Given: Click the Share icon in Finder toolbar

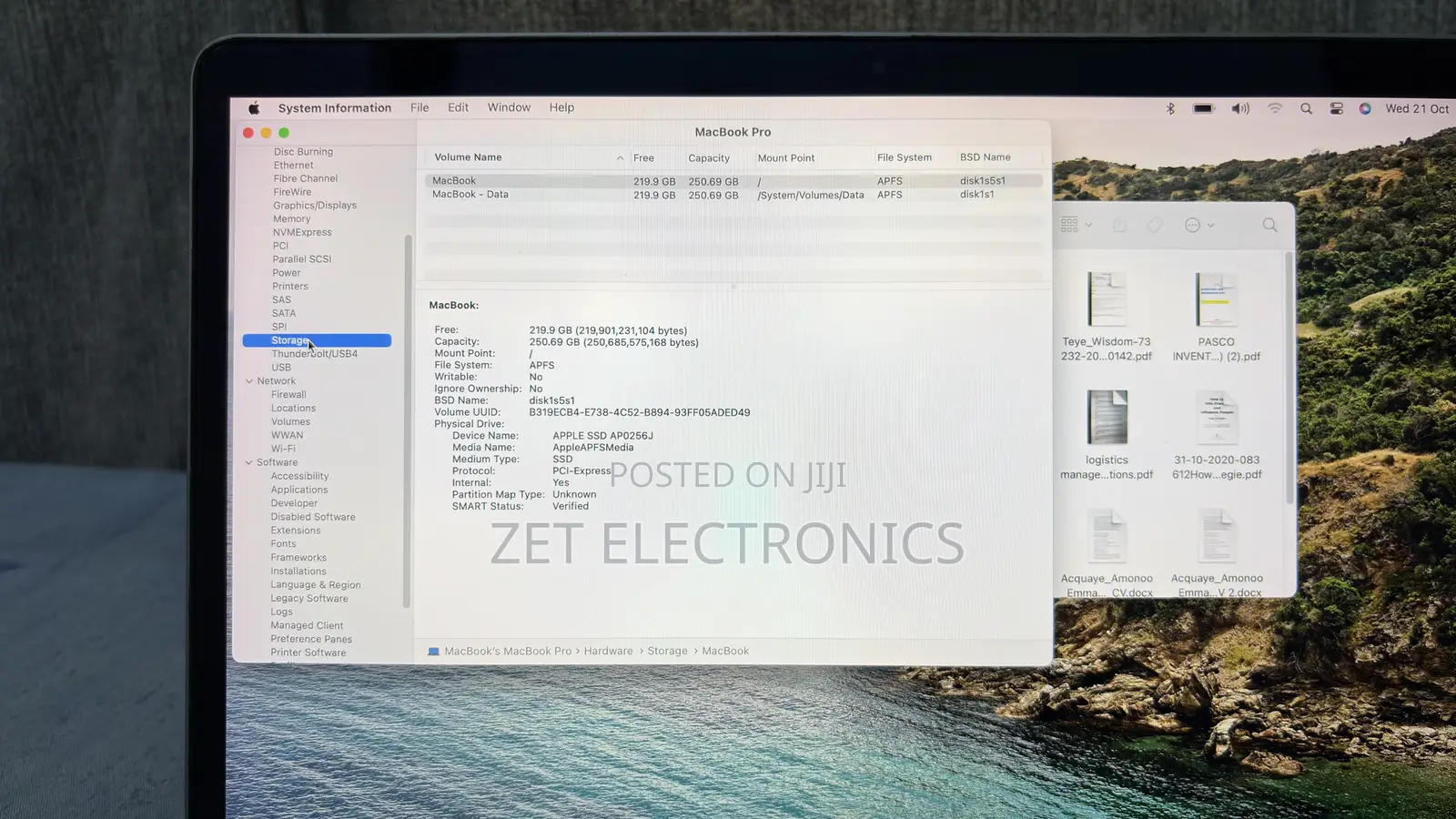Looking at the screenshot, I should (x=1119, y=225).
